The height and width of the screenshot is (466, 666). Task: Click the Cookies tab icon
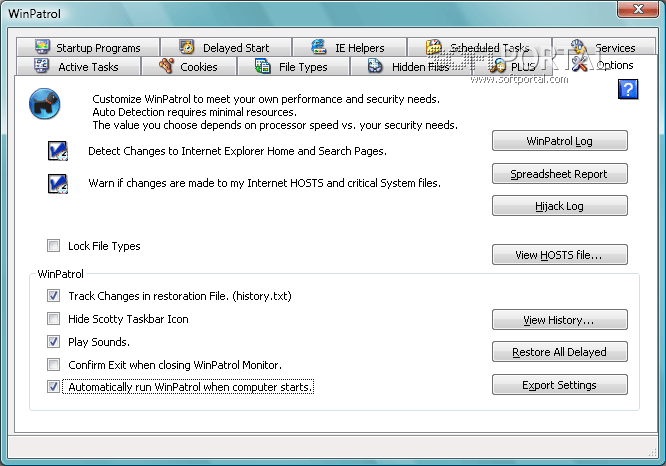pyautogui.click(x=166, y=65)
